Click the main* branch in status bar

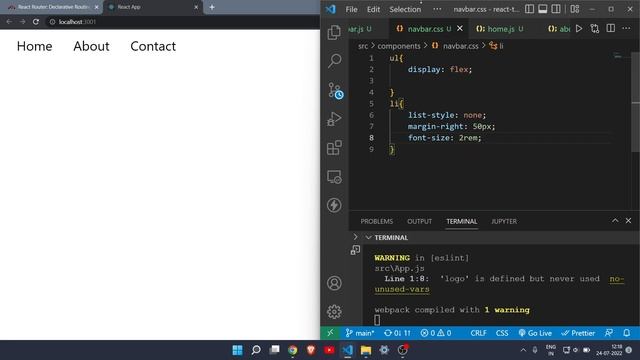[360, 333]
